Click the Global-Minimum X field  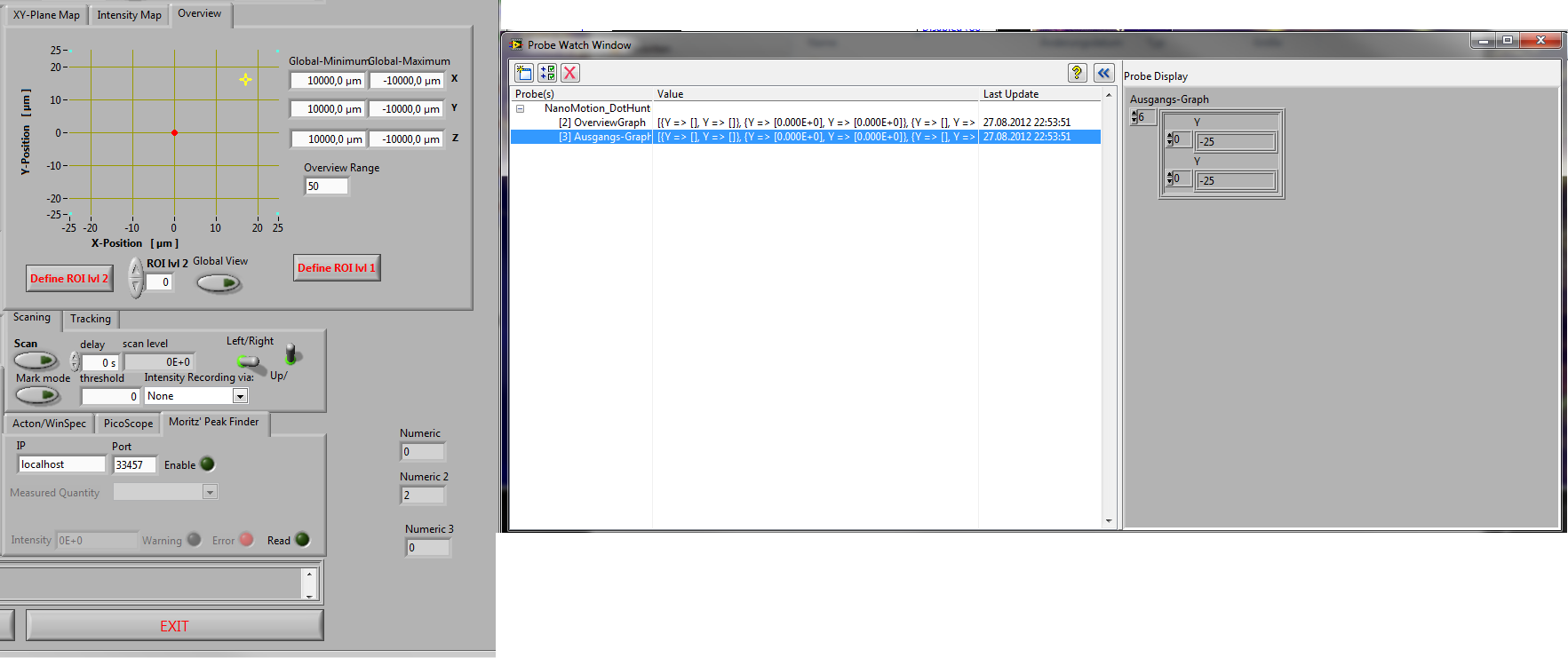328,81
